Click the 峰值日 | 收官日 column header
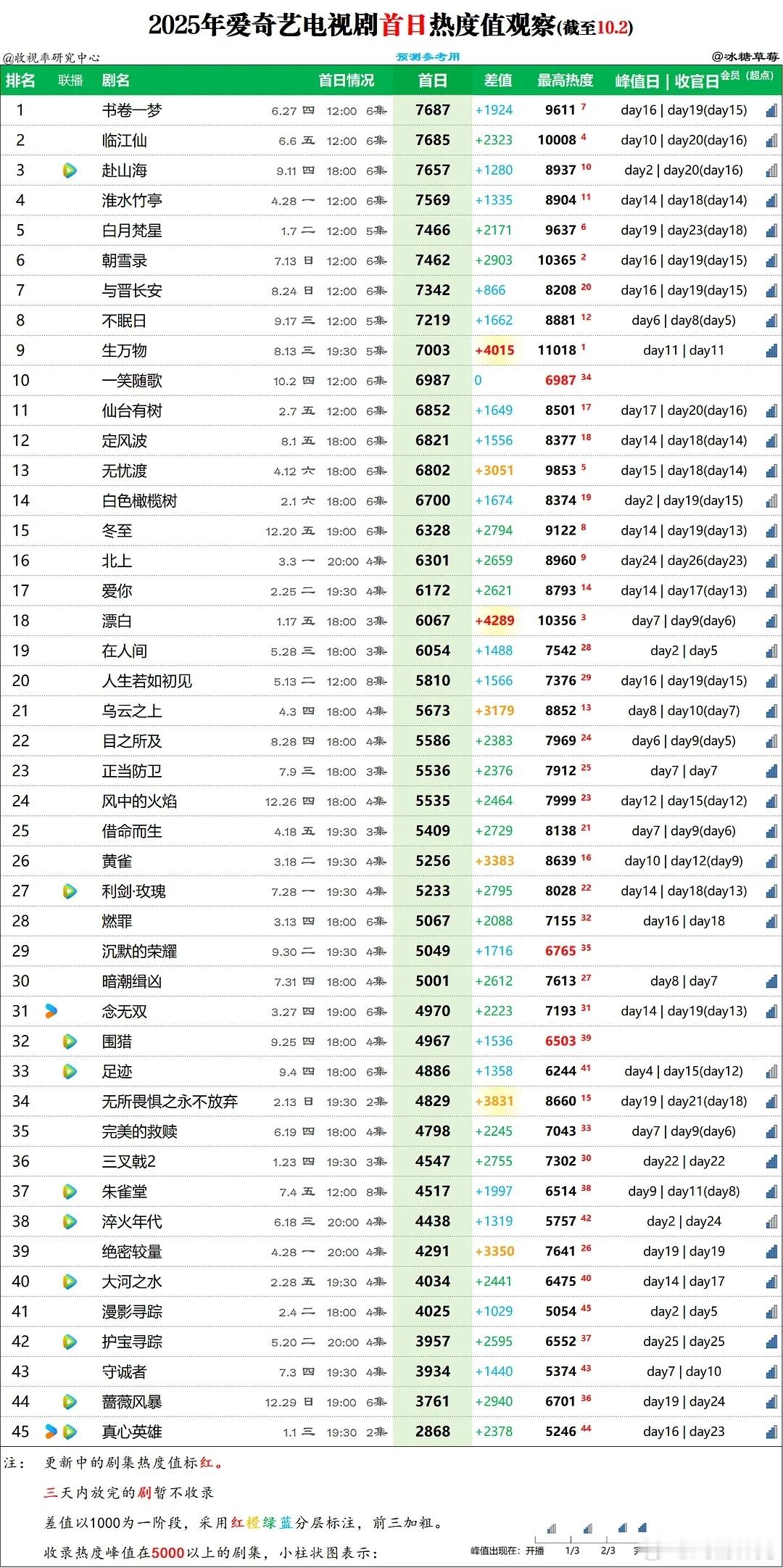This screenshot has width=783, height=1568. click(x=667, y=81)
